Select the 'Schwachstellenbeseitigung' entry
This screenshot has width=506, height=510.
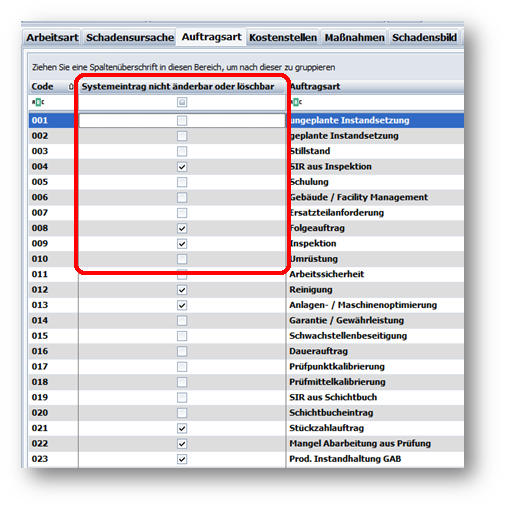[x=375, y=336]
